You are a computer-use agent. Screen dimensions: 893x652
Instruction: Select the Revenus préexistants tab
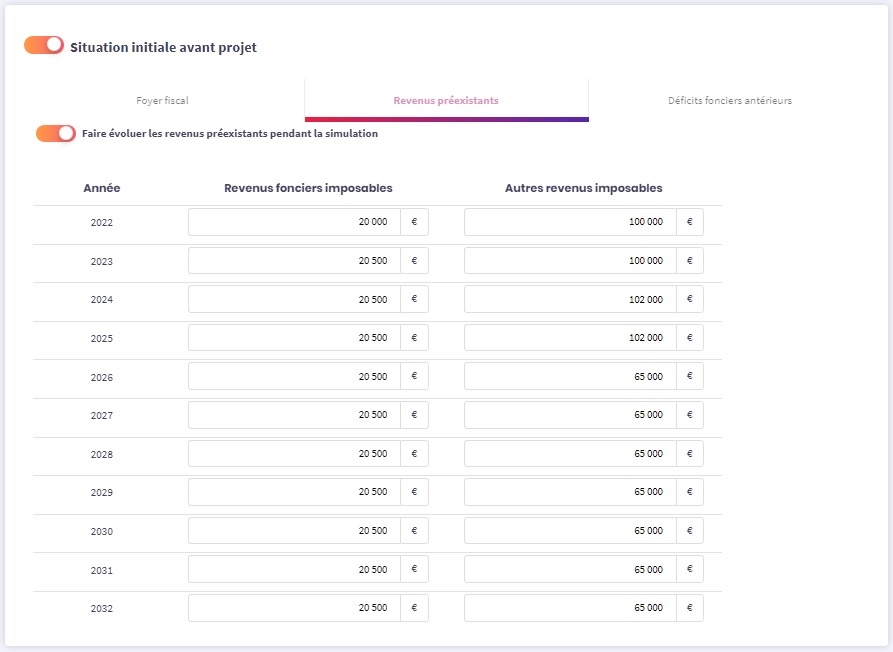[x=446, y=101]
